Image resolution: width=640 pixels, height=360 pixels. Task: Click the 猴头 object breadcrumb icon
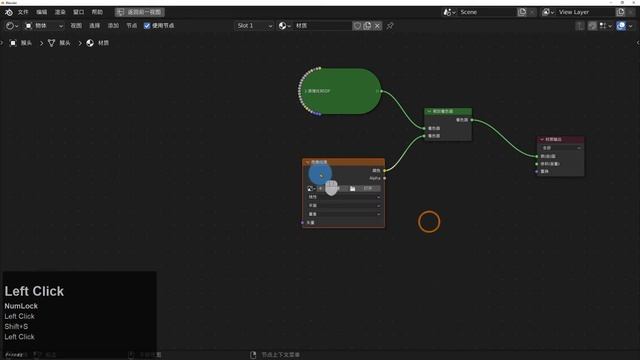tap(13, 43)
